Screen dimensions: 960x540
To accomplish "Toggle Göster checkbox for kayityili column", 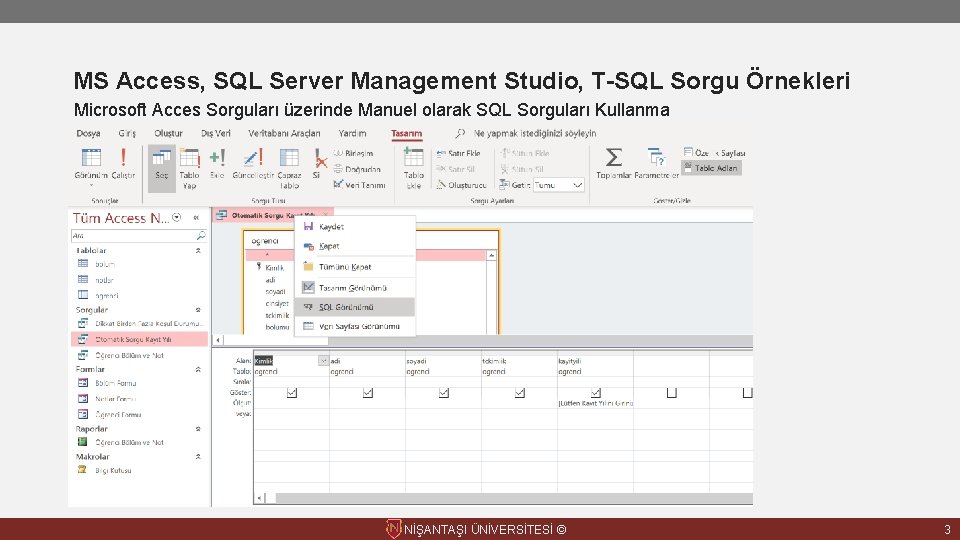I will 596,393.
